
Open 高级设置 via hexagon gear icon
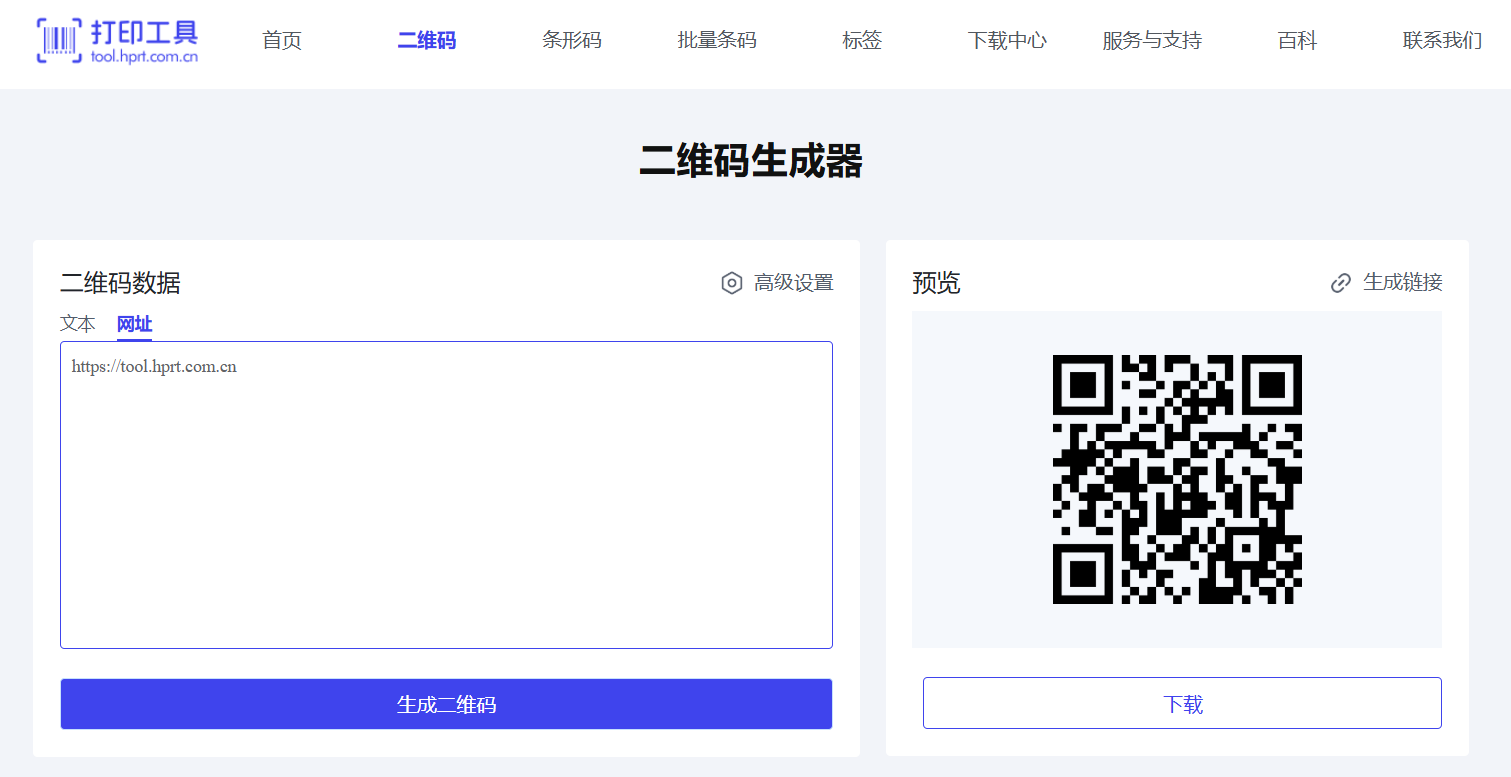(732, 283)
